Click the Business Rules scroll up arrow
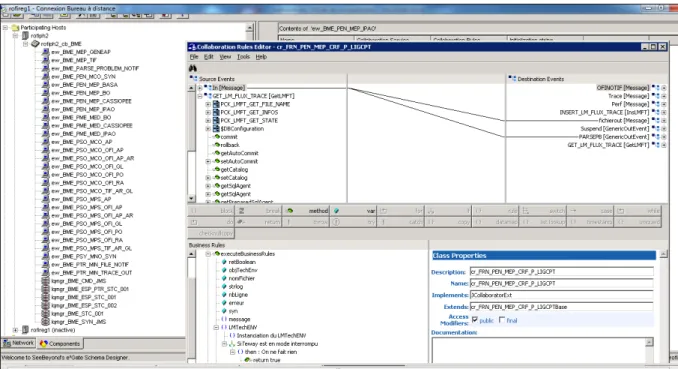The width and height of the screenshot is (678, 369). pyautogui.click(x=191, y=254)
